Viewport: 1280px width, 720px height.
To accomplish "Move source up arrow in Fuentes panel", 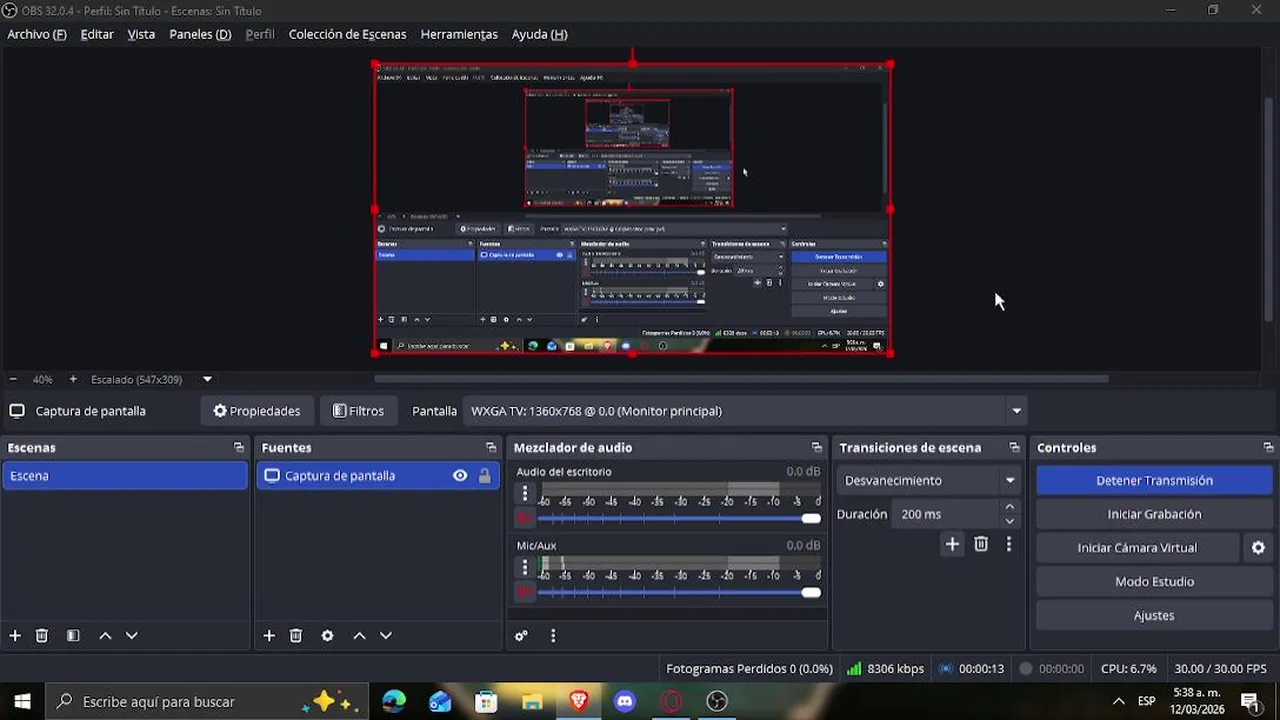I will click(x=359, y=636).
